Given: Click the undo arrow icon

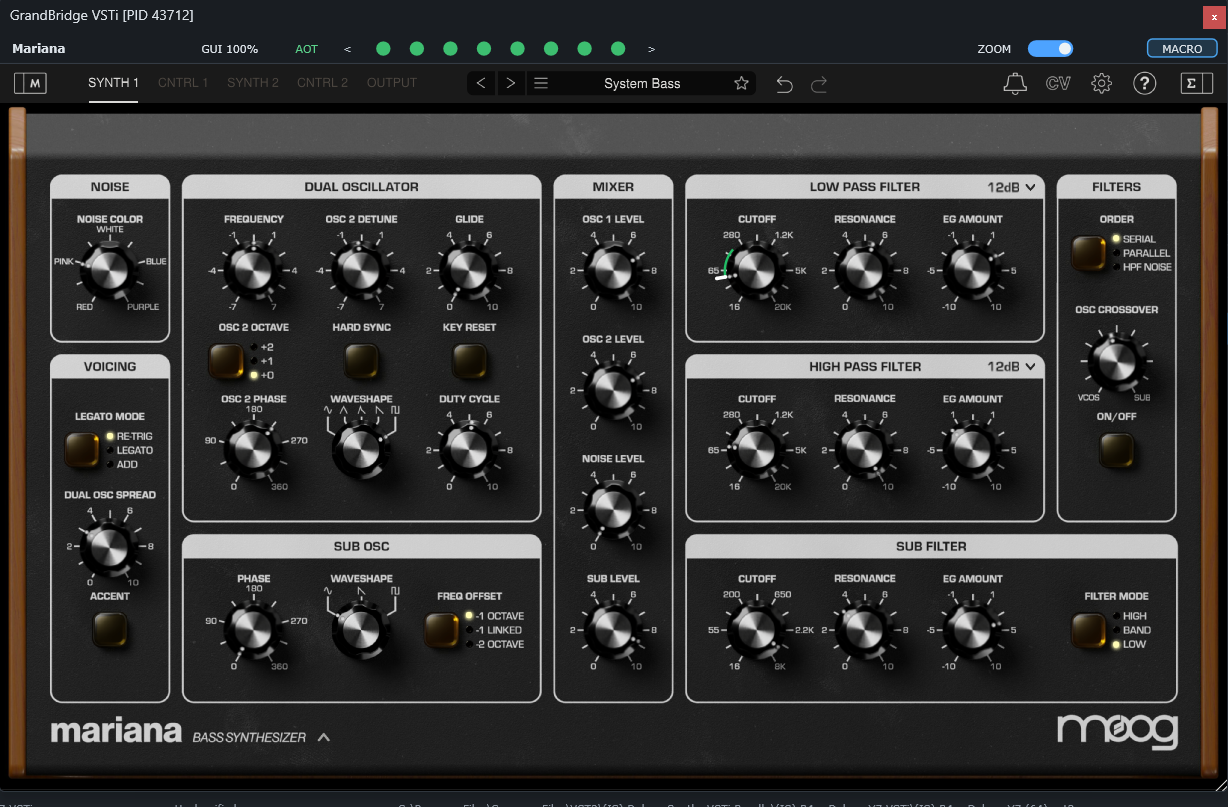Looking at the screenshot, I should (x=784, y=84).
